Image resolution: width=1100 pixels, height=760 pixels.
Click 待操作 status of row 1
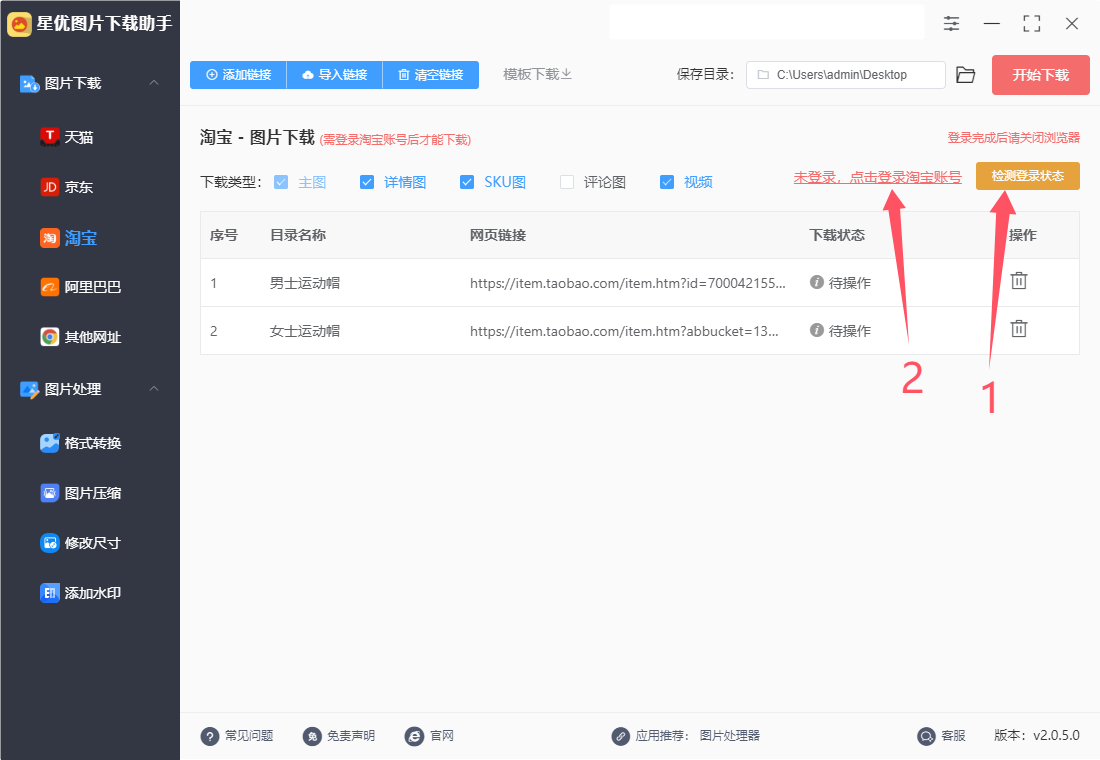coord(840,283)
